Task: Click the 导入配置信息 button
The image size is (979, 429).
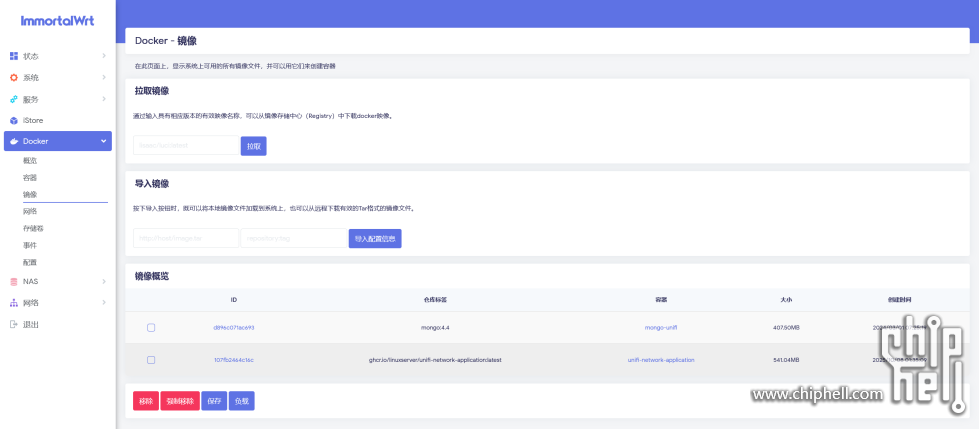Action: click(375, 239)
